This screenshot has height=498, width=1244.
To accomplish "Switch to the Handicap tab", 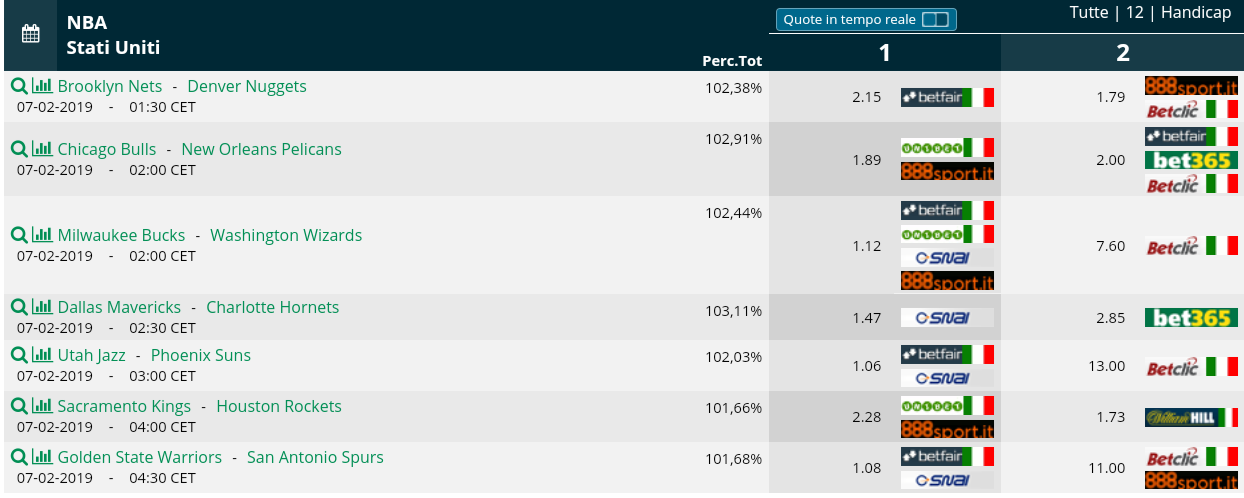I will 1196,12.
